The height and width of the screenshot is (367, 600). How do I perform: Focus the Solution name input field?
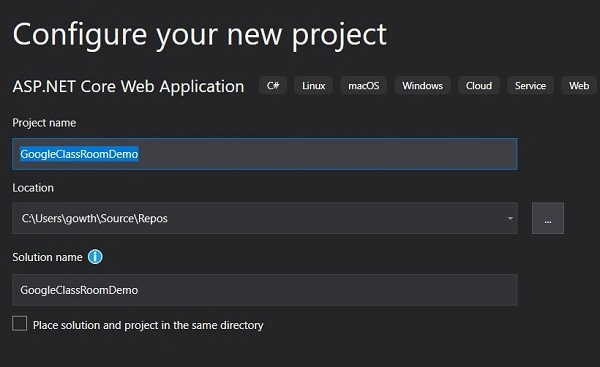(265, 290)
